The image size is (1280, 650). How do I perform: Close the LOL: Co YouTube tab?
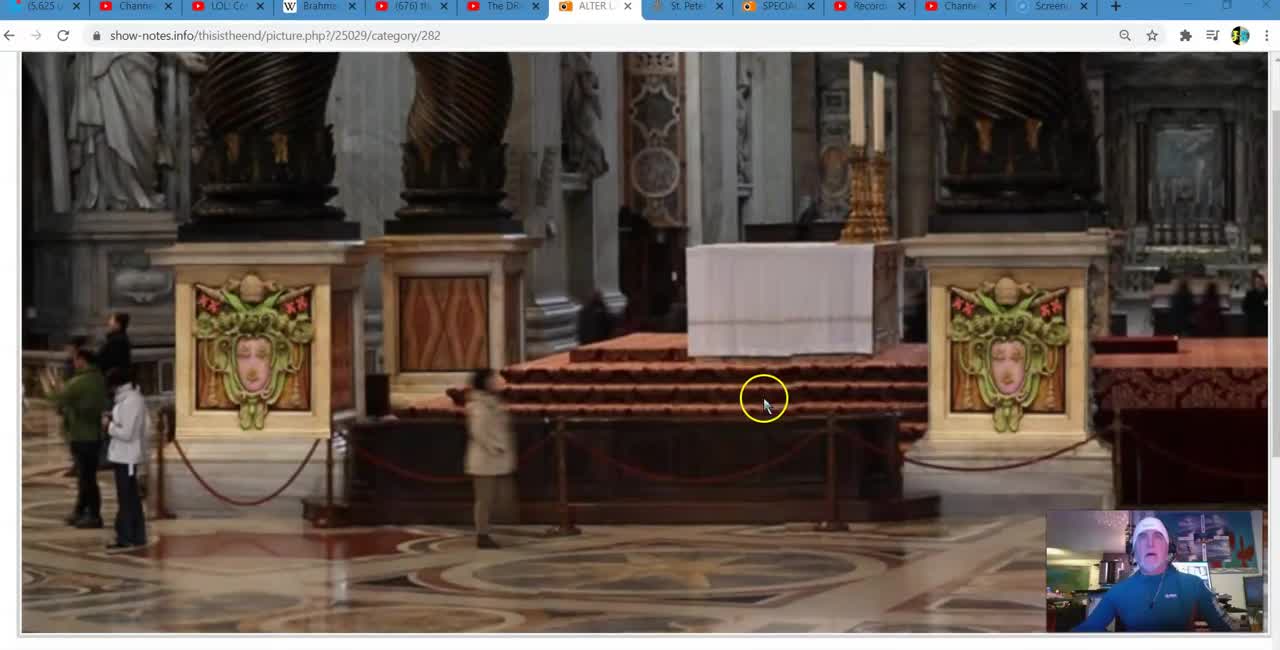pos(260,6)
